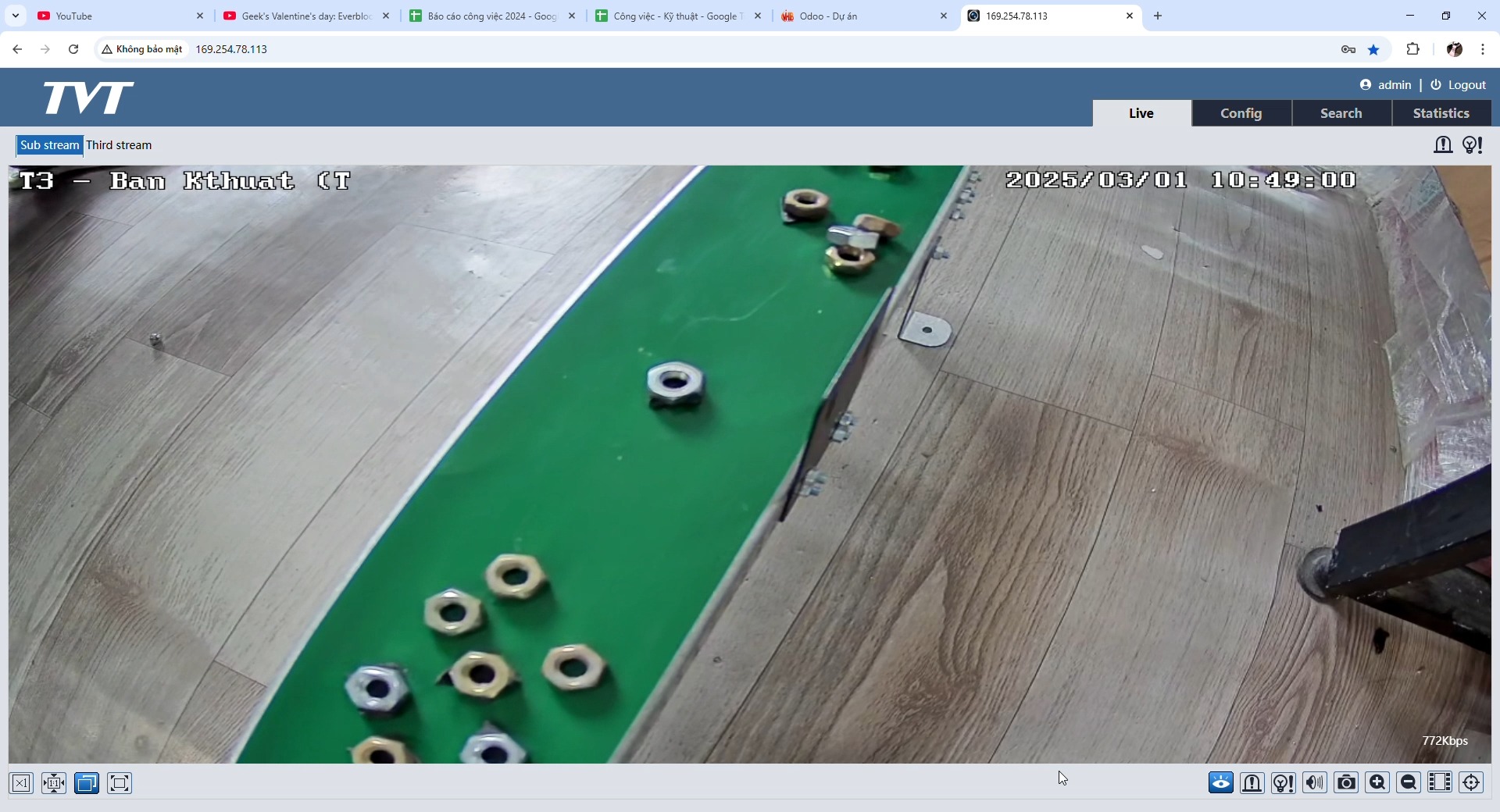Screen dimensions: 1500x812
Task: Zoom in on the live video
Action: 1377,783
